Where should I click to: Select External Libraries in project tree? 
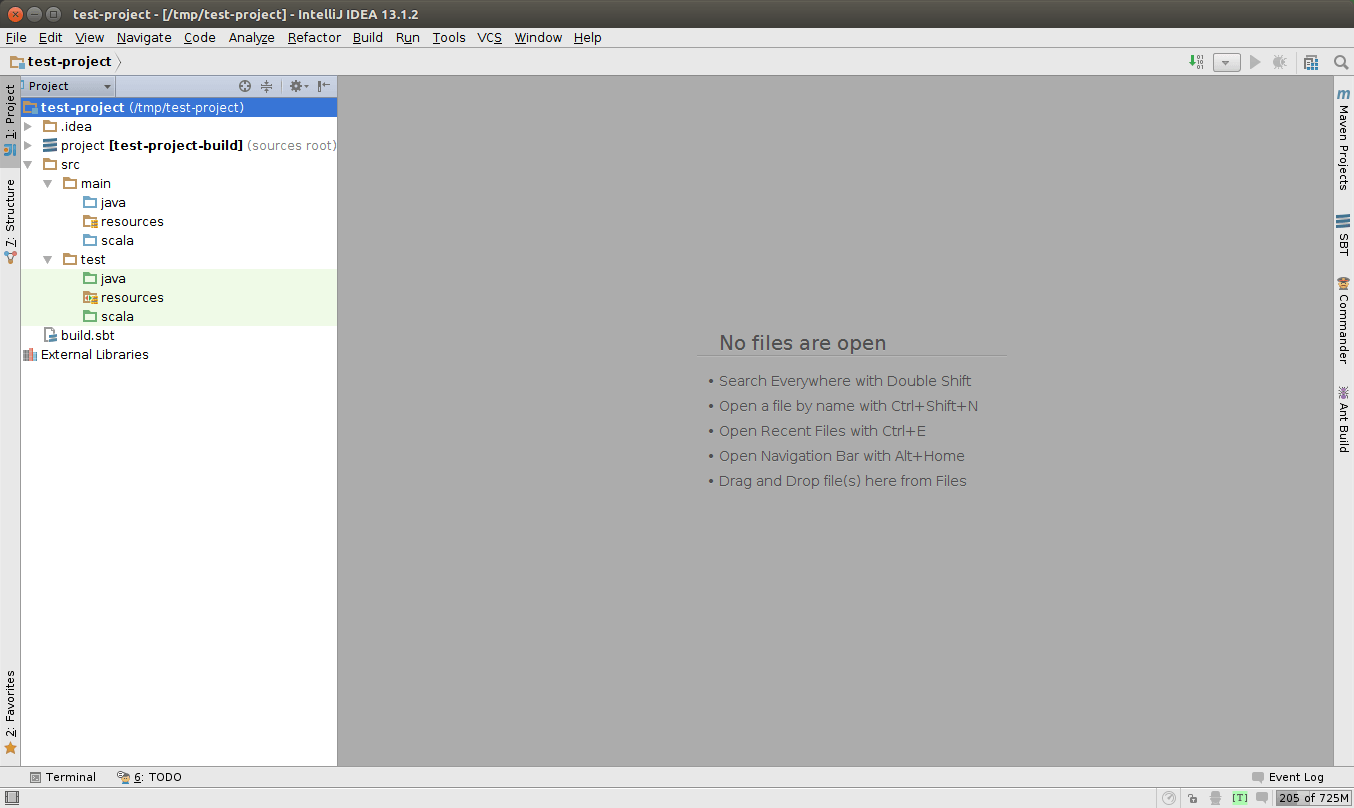coord(86,354)
